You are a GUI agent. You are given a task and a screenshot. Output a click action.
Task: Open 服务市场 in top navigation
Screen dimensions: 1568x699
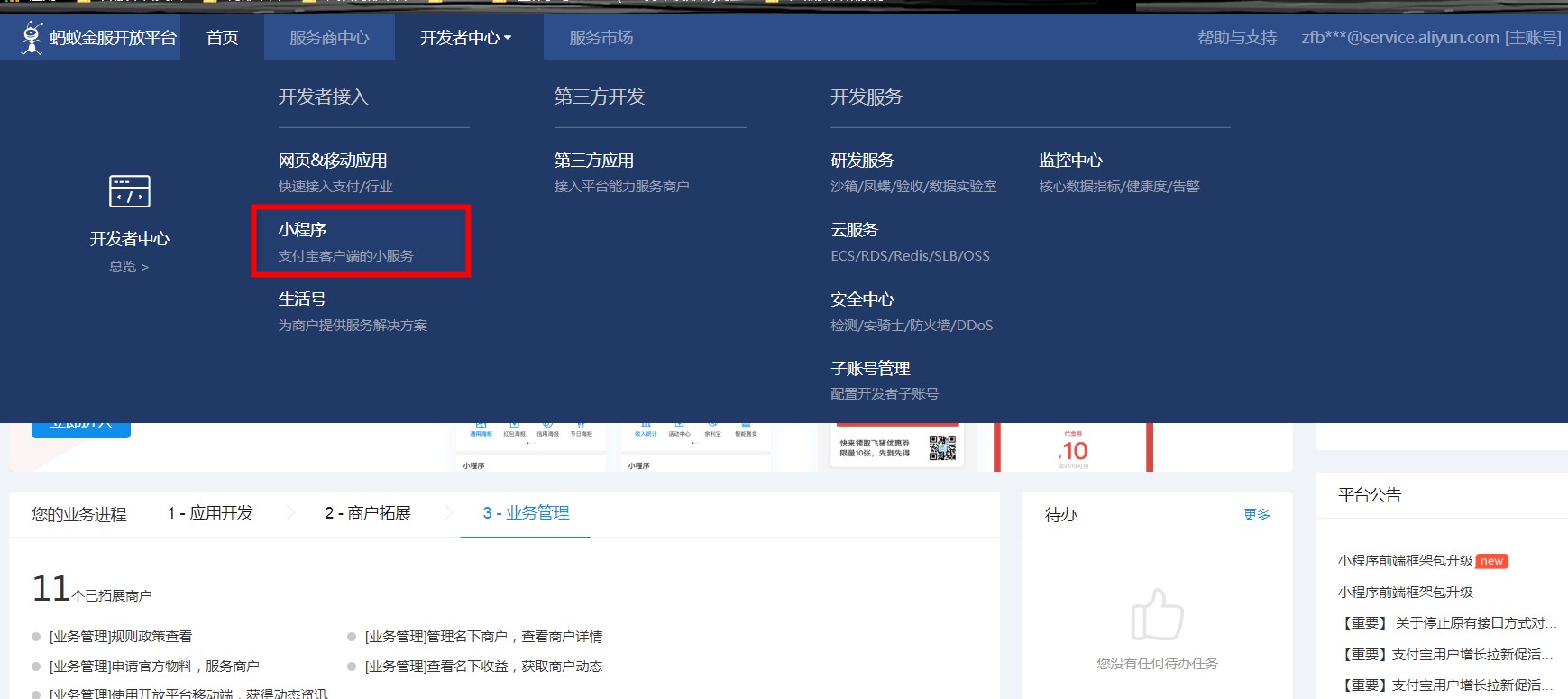pos(601,38)
